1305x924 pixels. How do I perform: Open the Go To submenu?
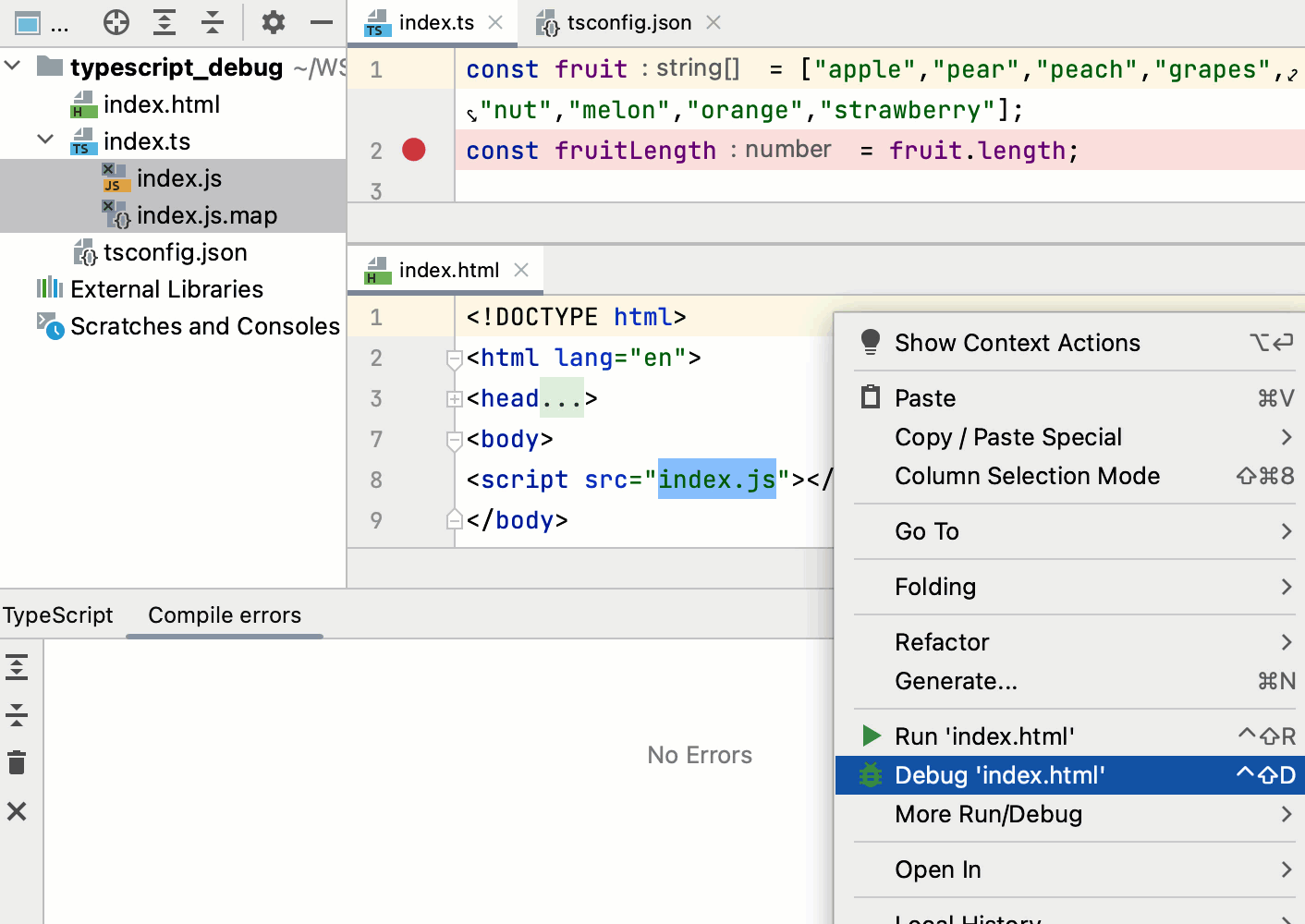926,531
